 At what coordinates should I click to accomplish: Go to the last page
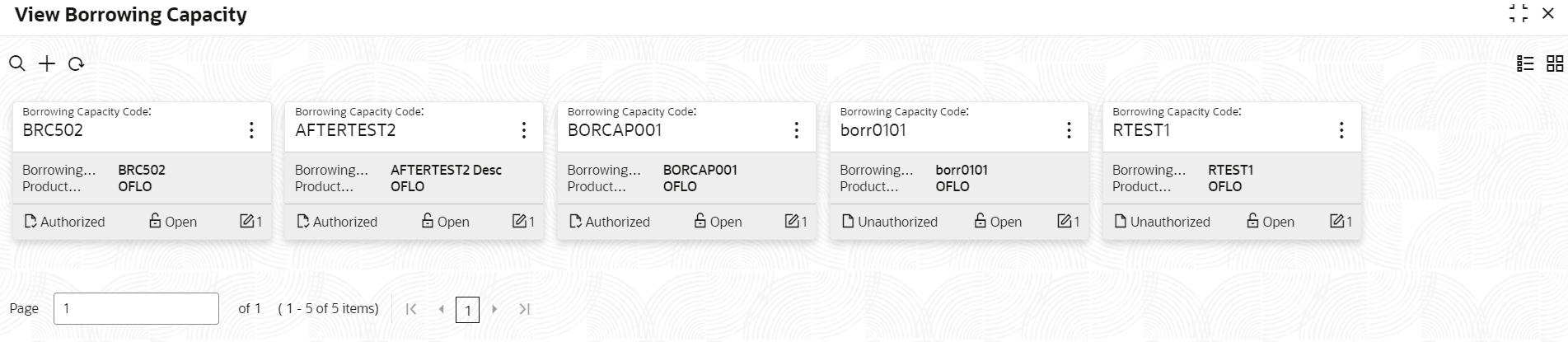pyautogui.click(x=524, y=309)
